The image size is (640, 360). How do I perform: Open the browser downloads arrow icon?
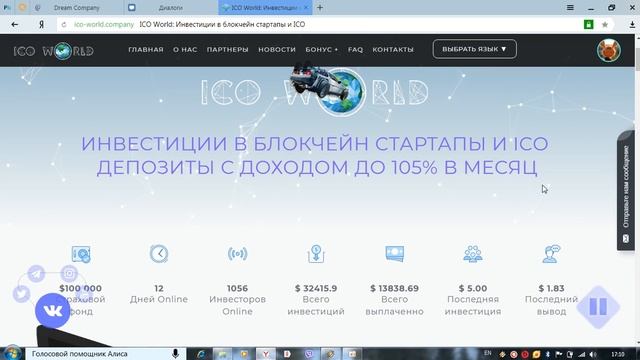632,24
